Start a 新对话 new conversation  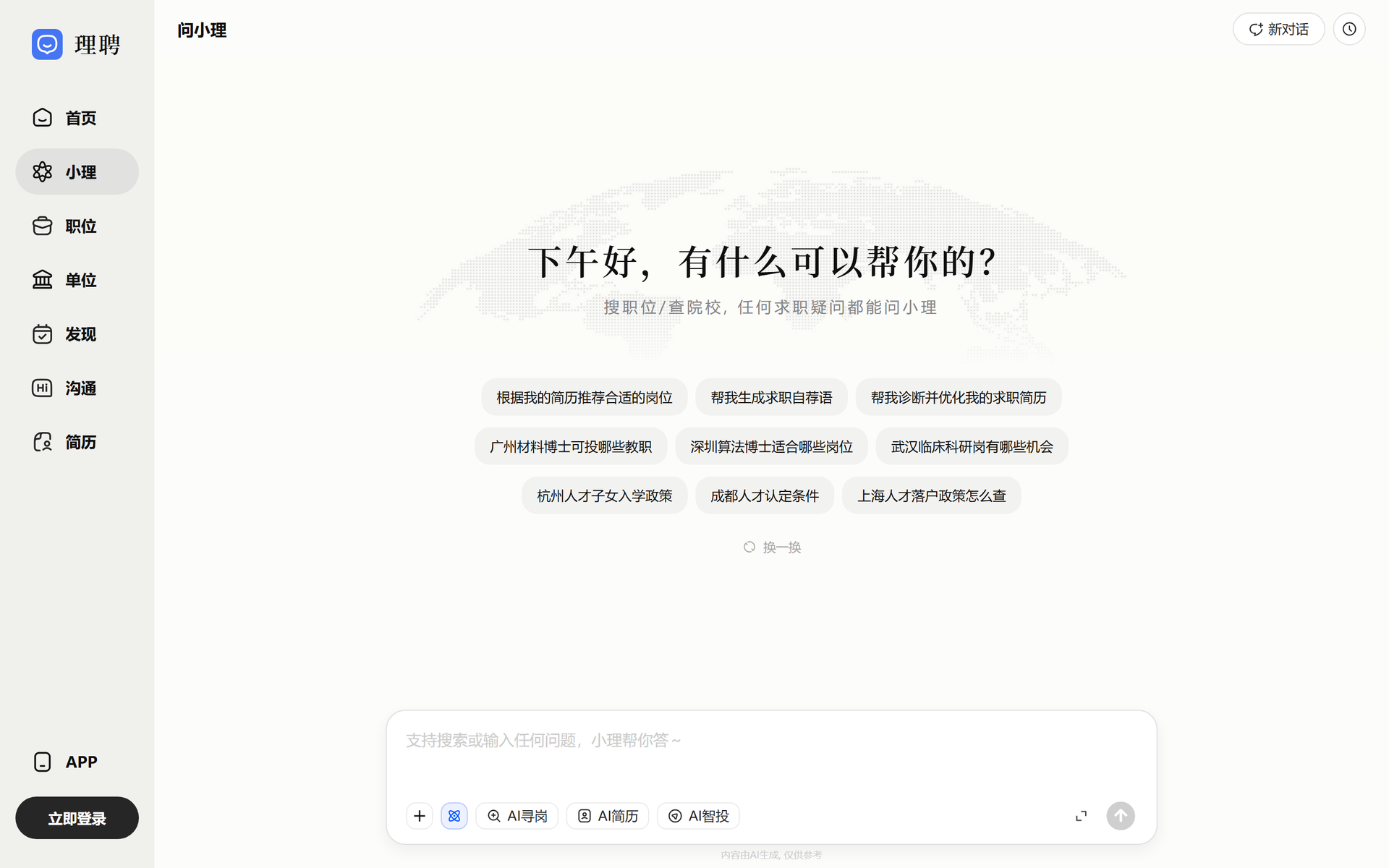click(1278, 30)
